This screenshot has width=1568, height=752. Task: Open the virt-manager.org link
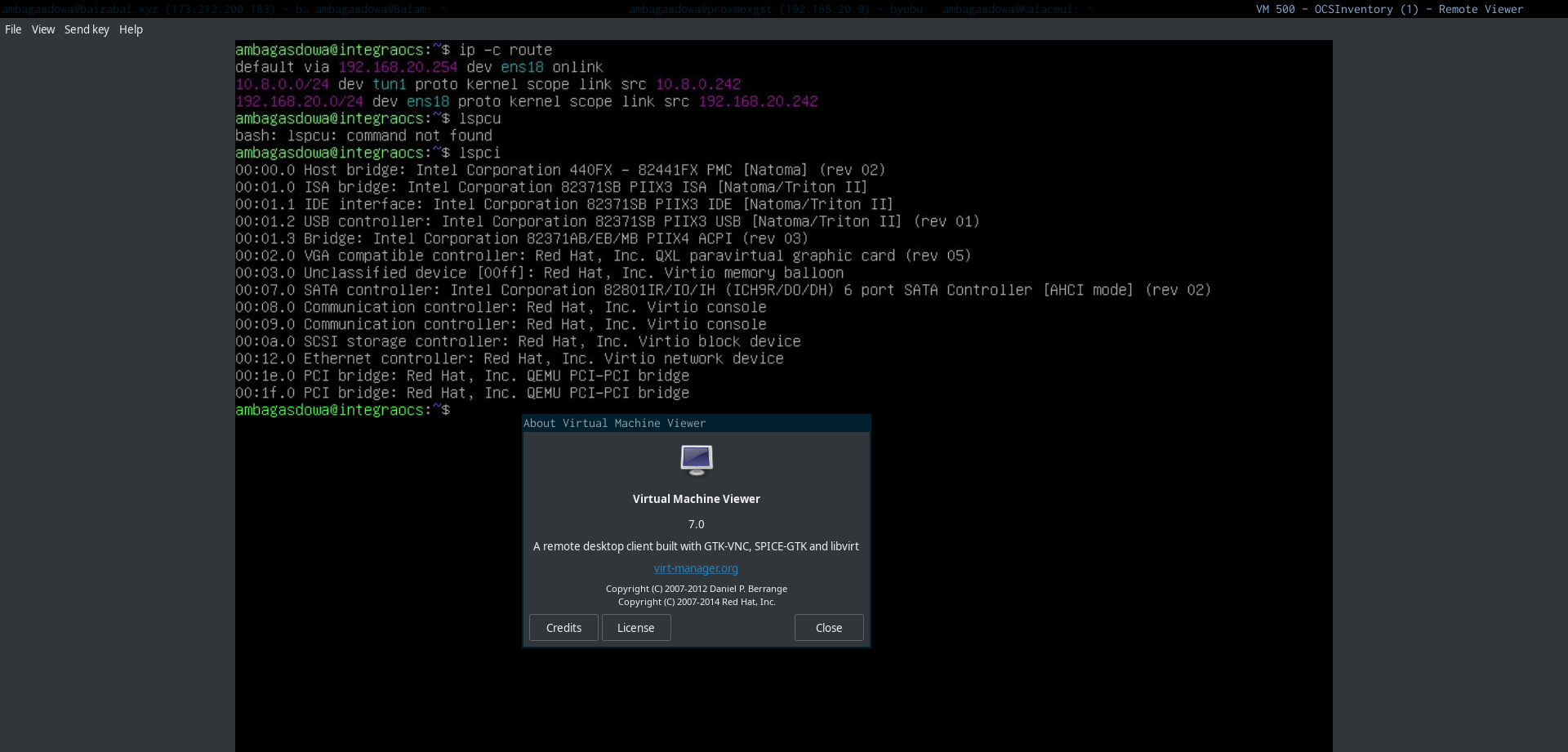click(696, 568)
